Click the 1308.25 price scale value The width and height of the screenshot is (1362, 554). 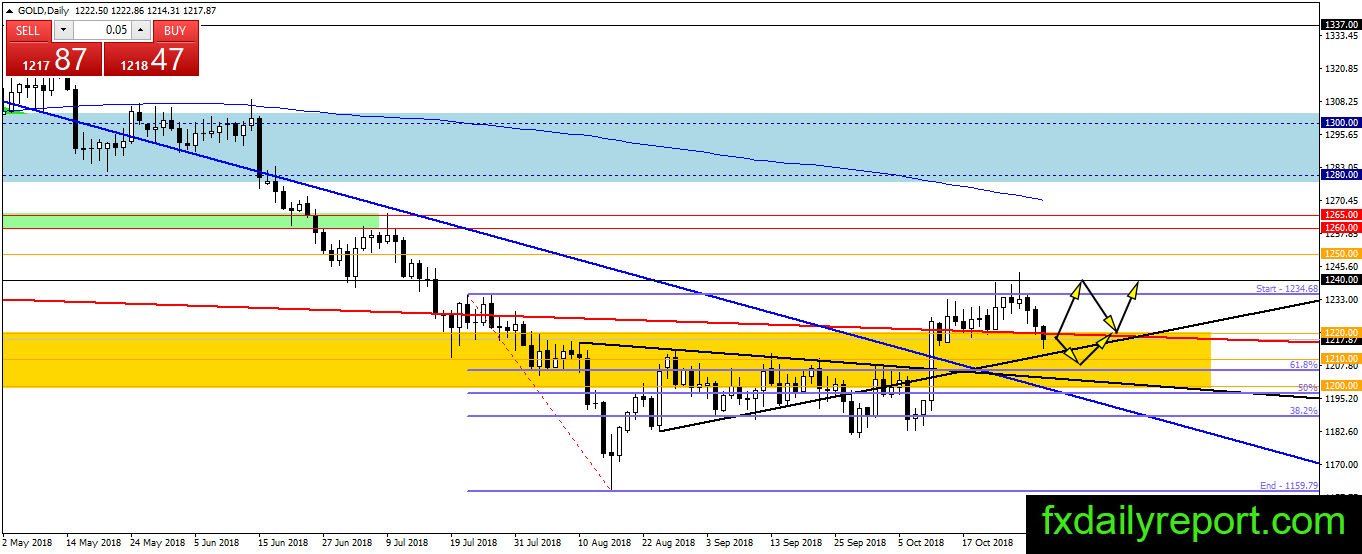pos(1340,102)
